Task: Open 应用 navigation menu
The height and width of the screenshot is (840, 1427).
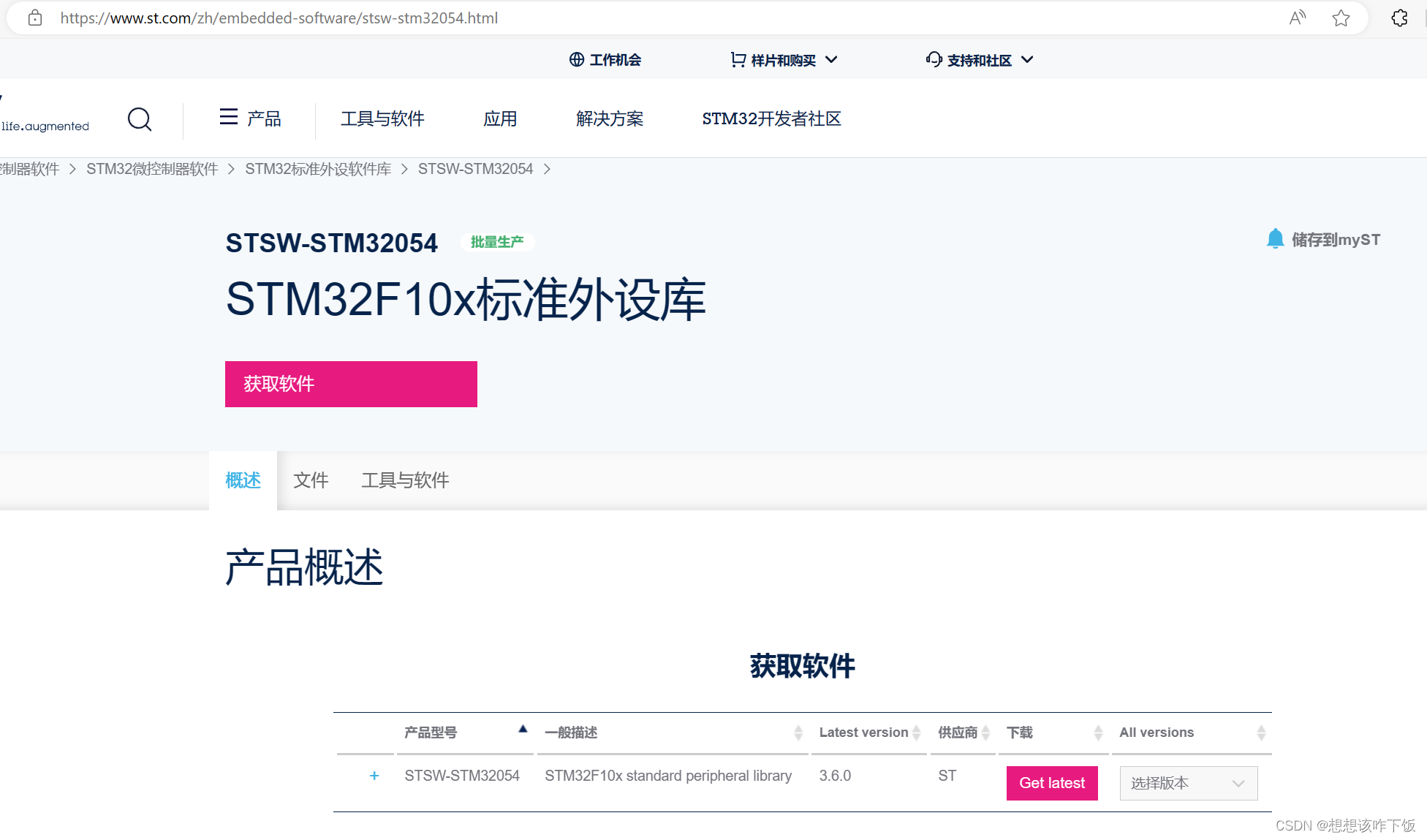Action: point(500,118)
